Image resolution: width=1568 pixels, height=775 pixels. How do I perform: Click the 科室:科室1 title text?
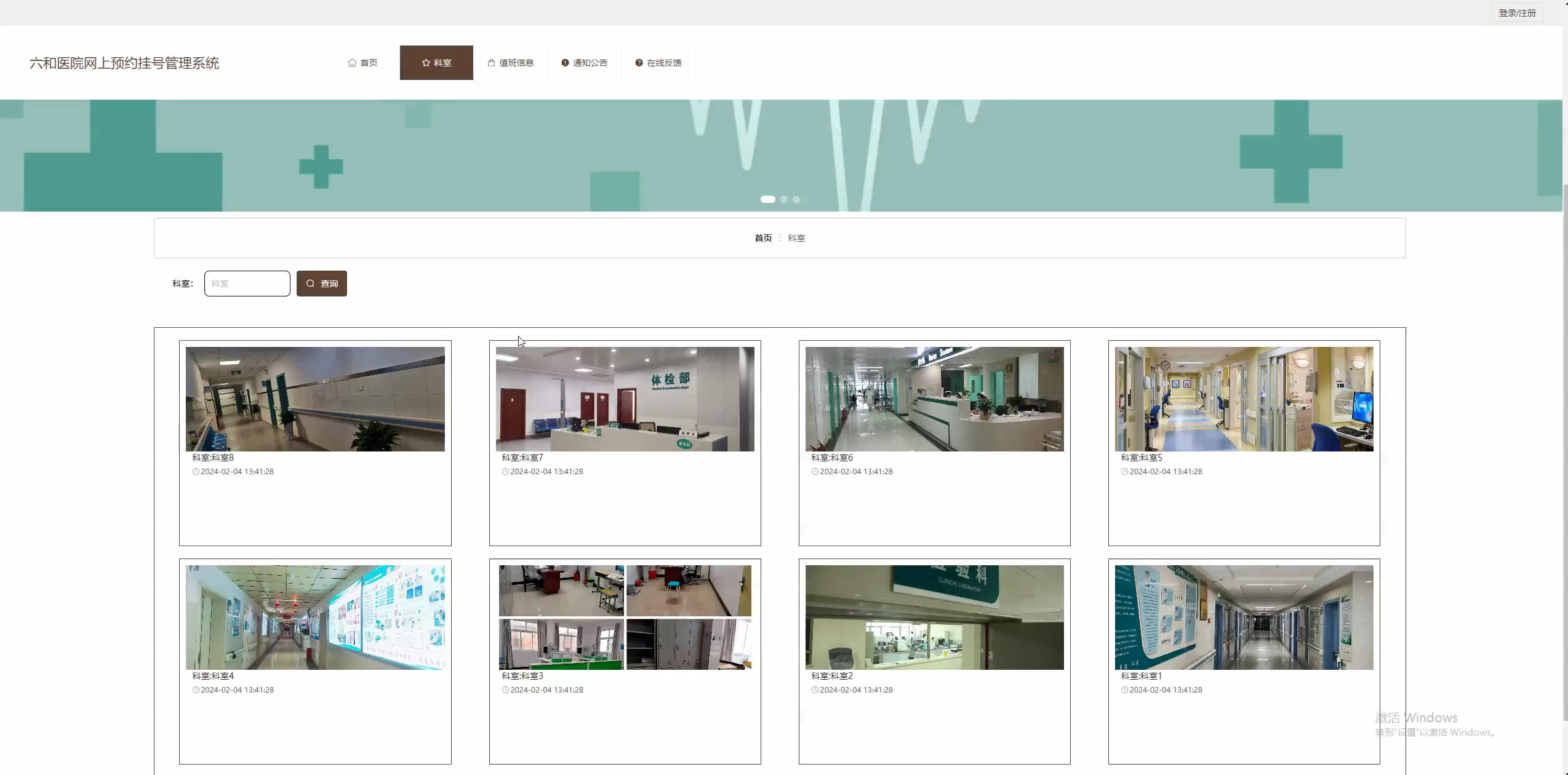(1142, 676)
